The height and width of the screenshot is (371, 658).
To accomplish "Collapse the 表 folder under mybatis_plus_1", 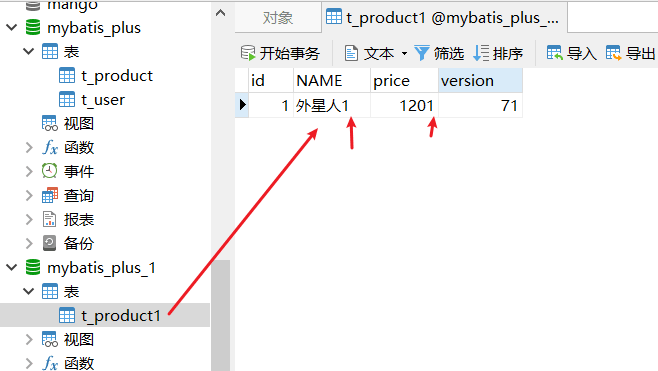I will [29, 291].
